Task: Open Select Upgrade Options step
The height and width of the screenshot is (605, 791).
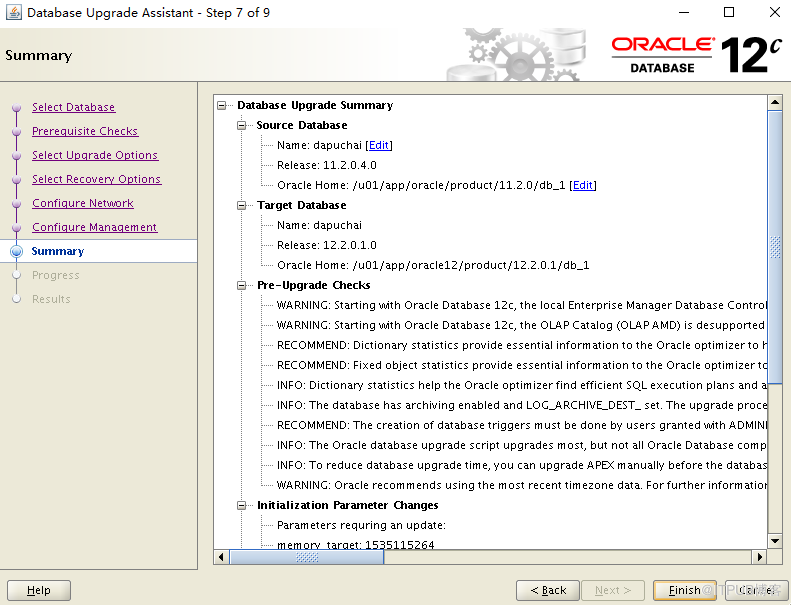Action: pos(95,155)
